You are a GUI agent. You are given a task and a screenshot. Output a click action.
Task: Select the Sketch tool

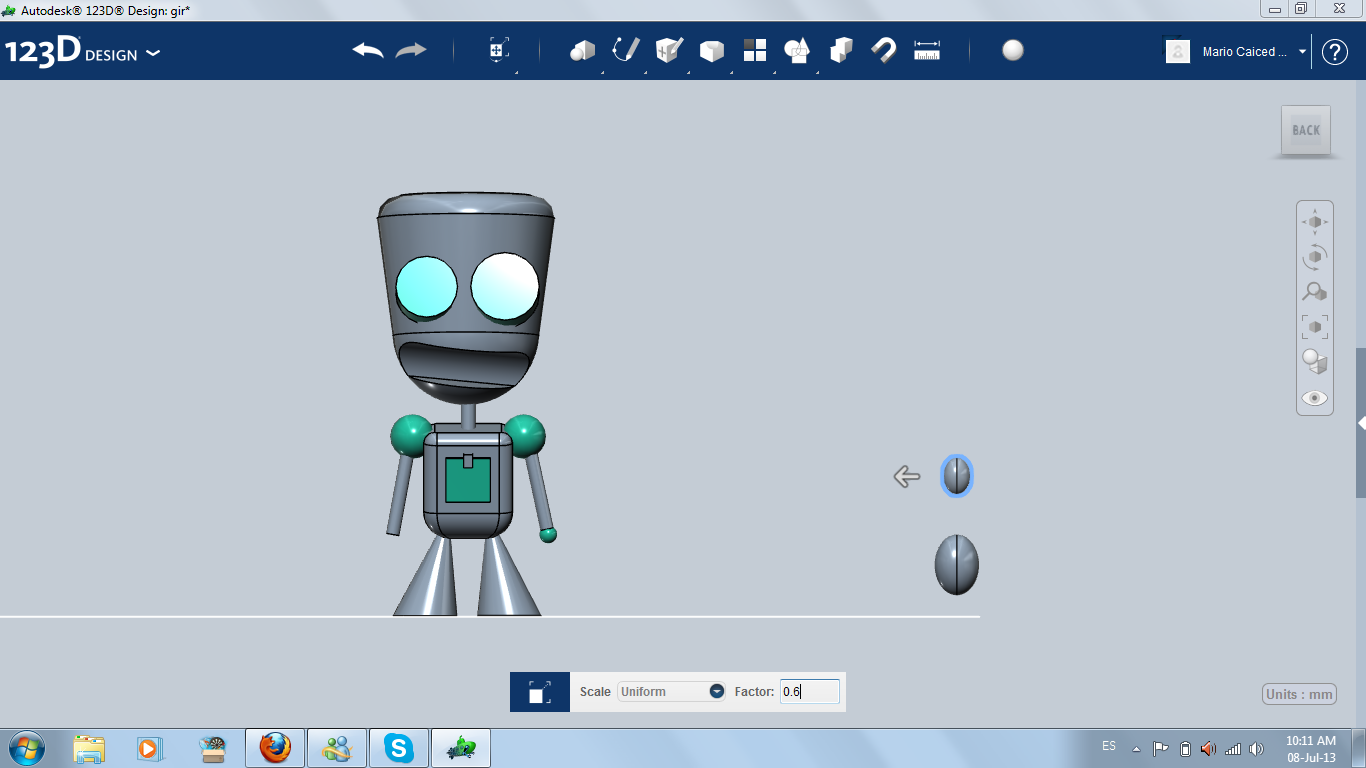click(626, 50)
